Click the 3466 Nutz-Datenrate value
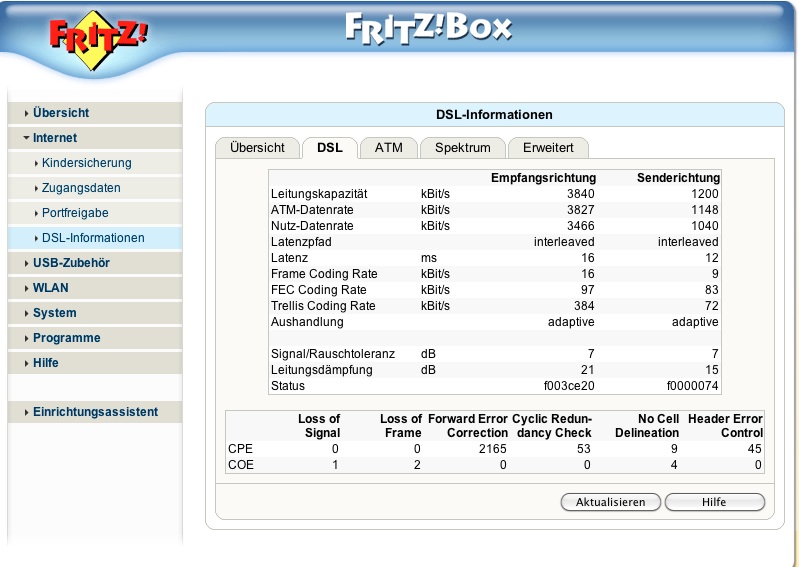 581,226
